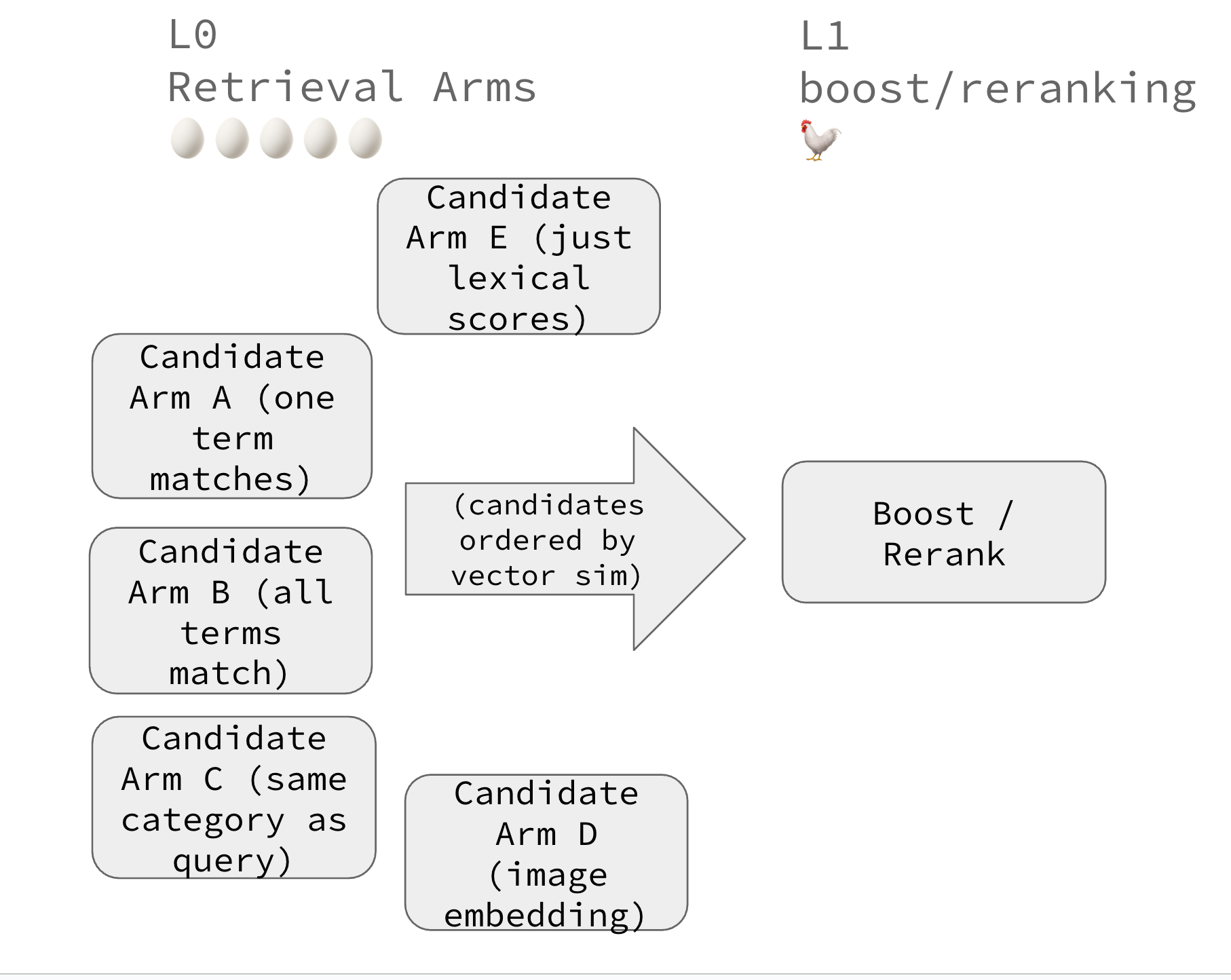Select the Candidate Arm D image embedding box
This screenshot has width=1231, height=980.
(x=546, y=852)
